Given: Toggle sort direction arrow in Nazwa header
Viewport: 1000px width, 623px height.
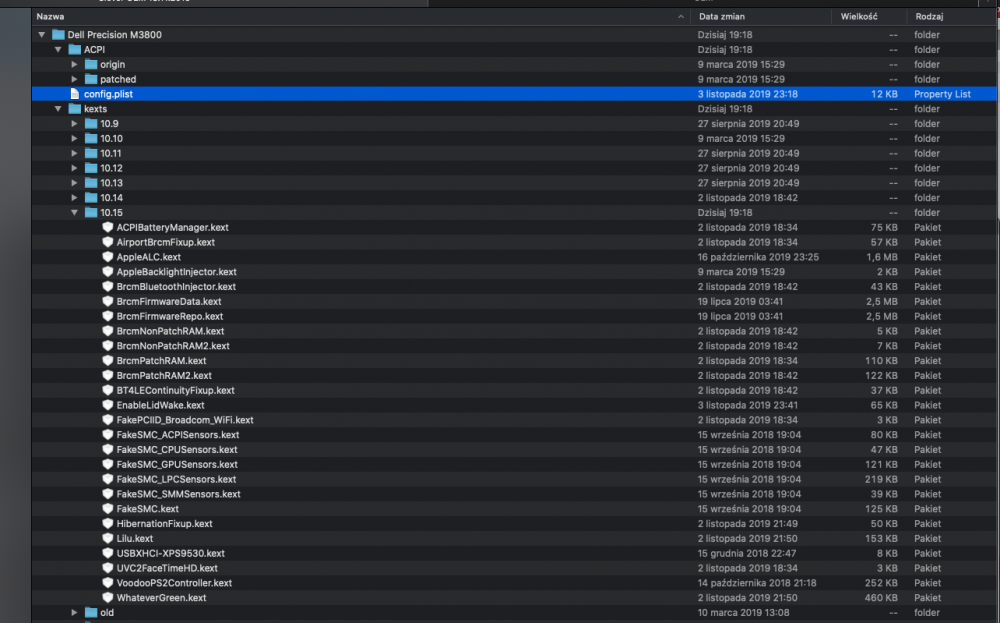Looking at the screenshot, I should (680, 17).
